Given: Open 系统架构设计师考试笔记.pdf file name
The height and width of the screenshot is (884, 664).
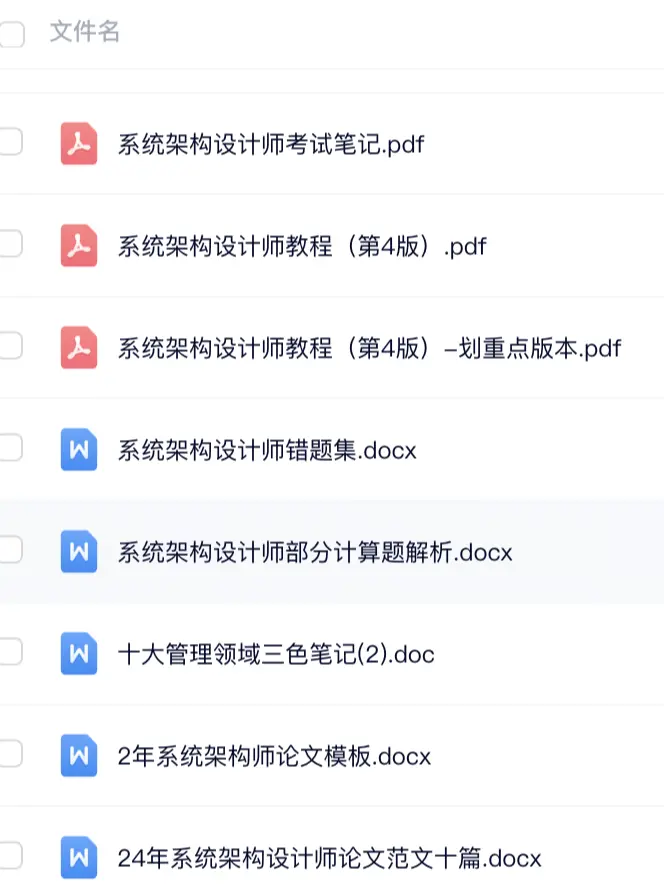Looking at the screenshot, I should point(271,144).
